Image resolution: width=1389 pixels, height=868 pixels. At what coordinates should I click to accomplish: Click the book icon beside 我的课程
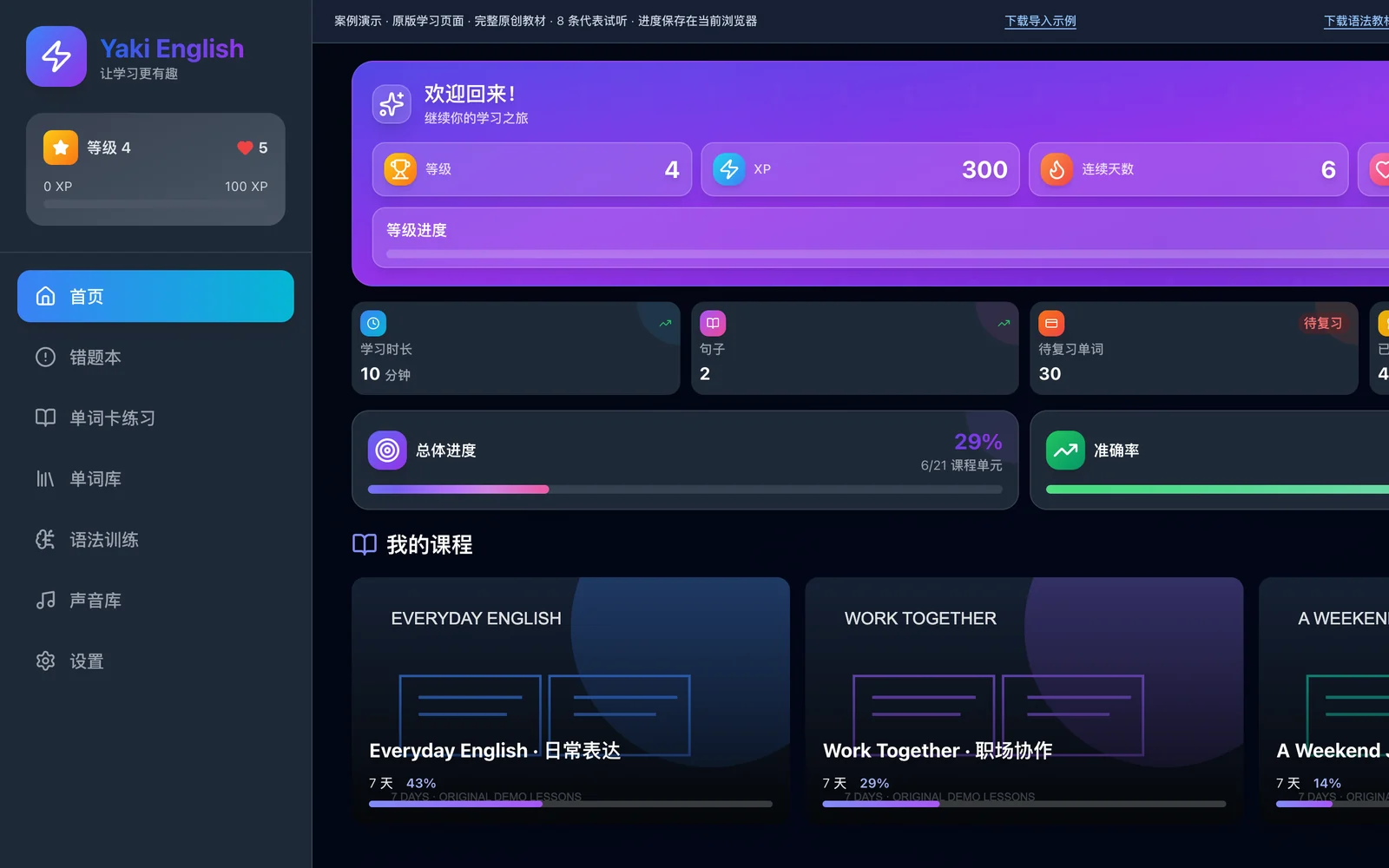click(x=365, y=544)
